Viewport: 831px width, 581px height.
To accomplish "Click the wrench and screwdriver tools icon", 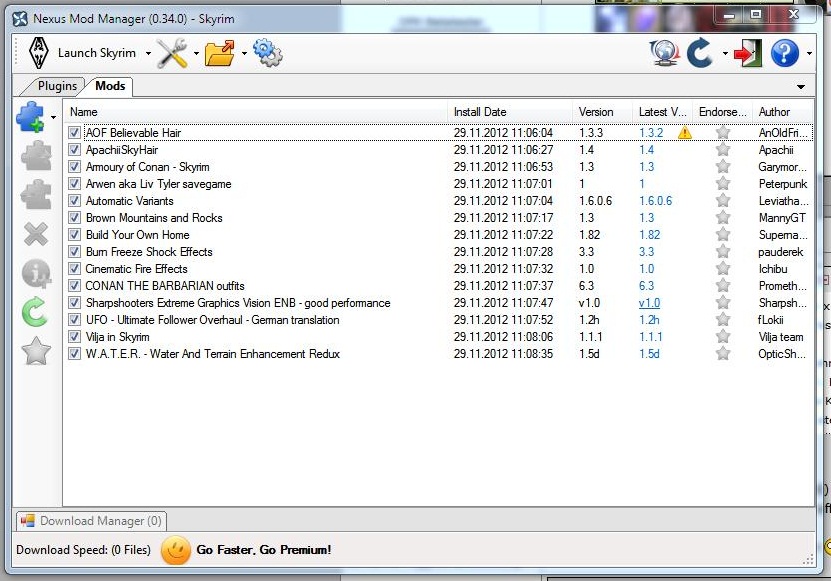I will point(172,53).
